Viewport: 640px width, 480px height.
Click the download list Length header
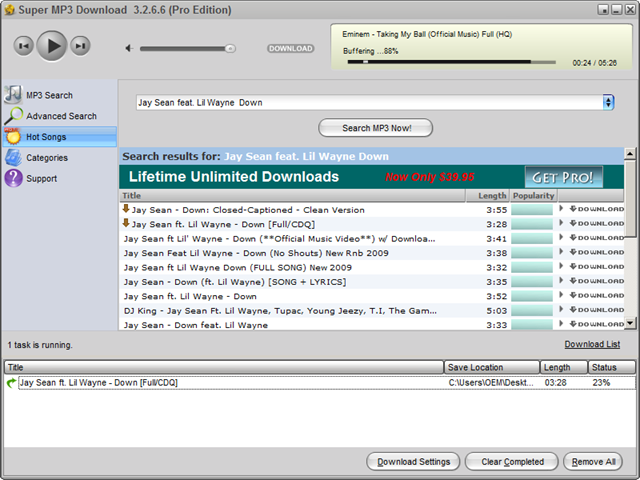coord(564,367)
